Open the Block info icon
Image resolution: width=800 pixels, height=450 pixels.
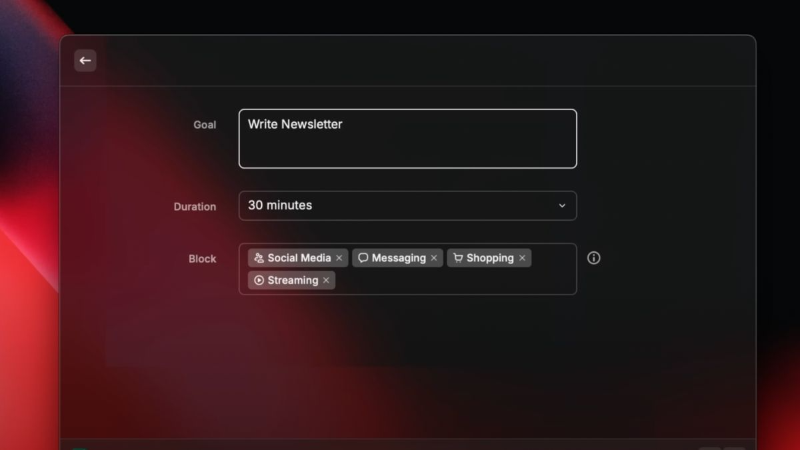tap(593, 258)
